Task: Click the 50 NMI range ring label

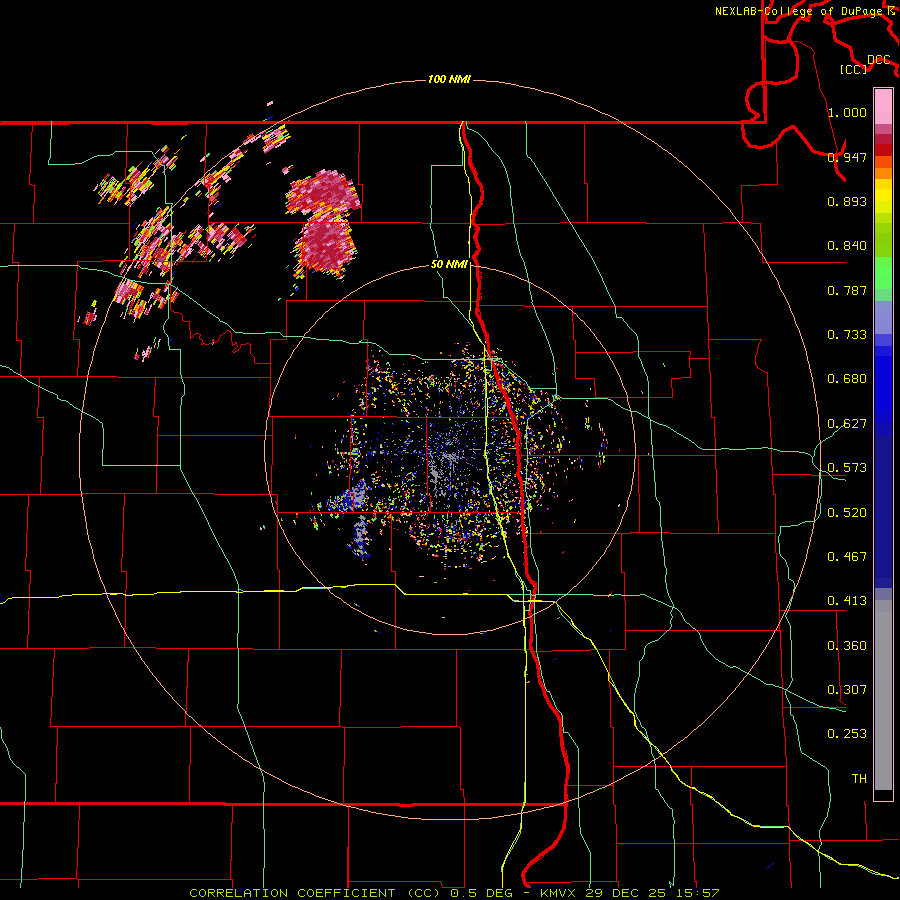Action: pos(449,264)
